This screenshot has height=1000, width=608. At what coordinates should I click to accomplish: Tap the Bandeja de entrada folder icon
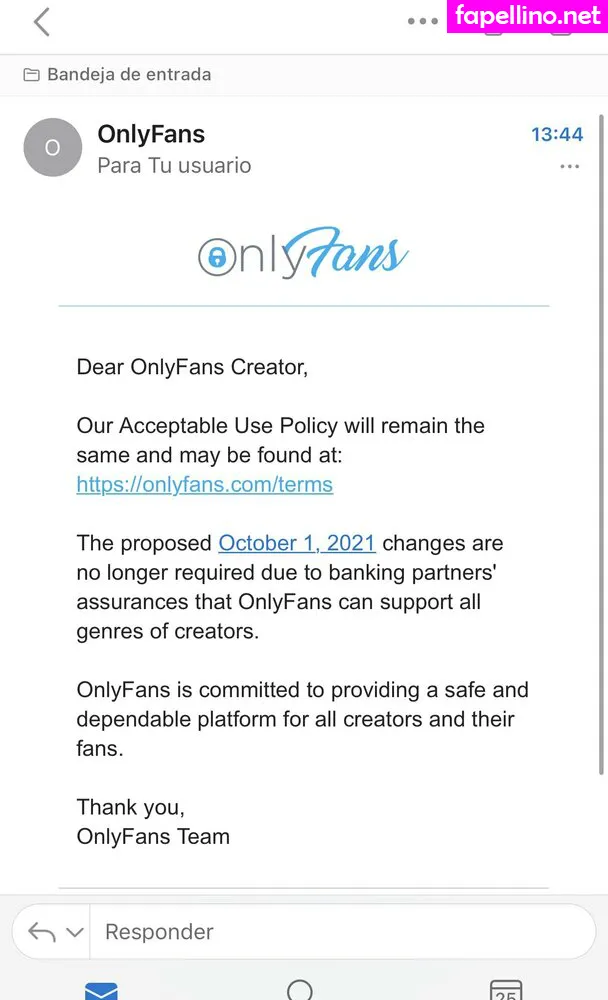(31, 74)
